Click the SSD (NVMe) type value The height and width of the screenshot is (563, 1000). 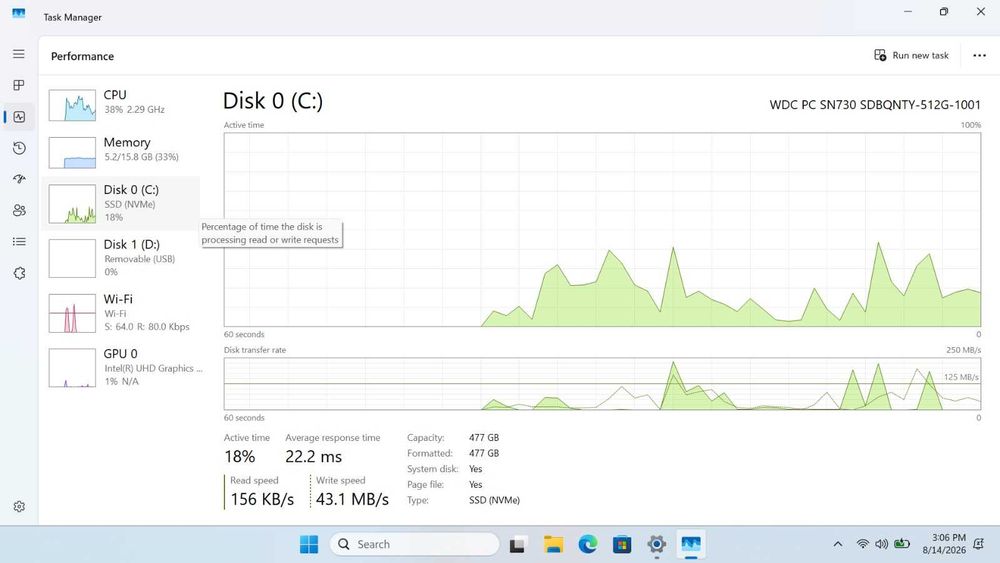[x=494, y=501]
